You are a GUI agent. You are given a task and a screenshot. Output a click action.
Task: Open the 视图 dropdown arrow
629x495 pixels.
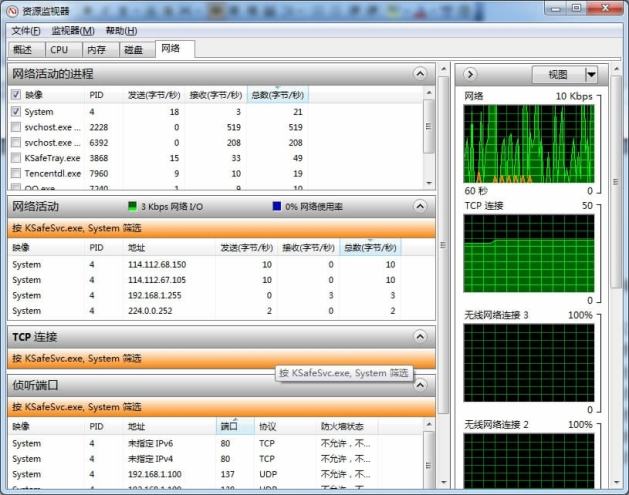[x=591, y=75]
